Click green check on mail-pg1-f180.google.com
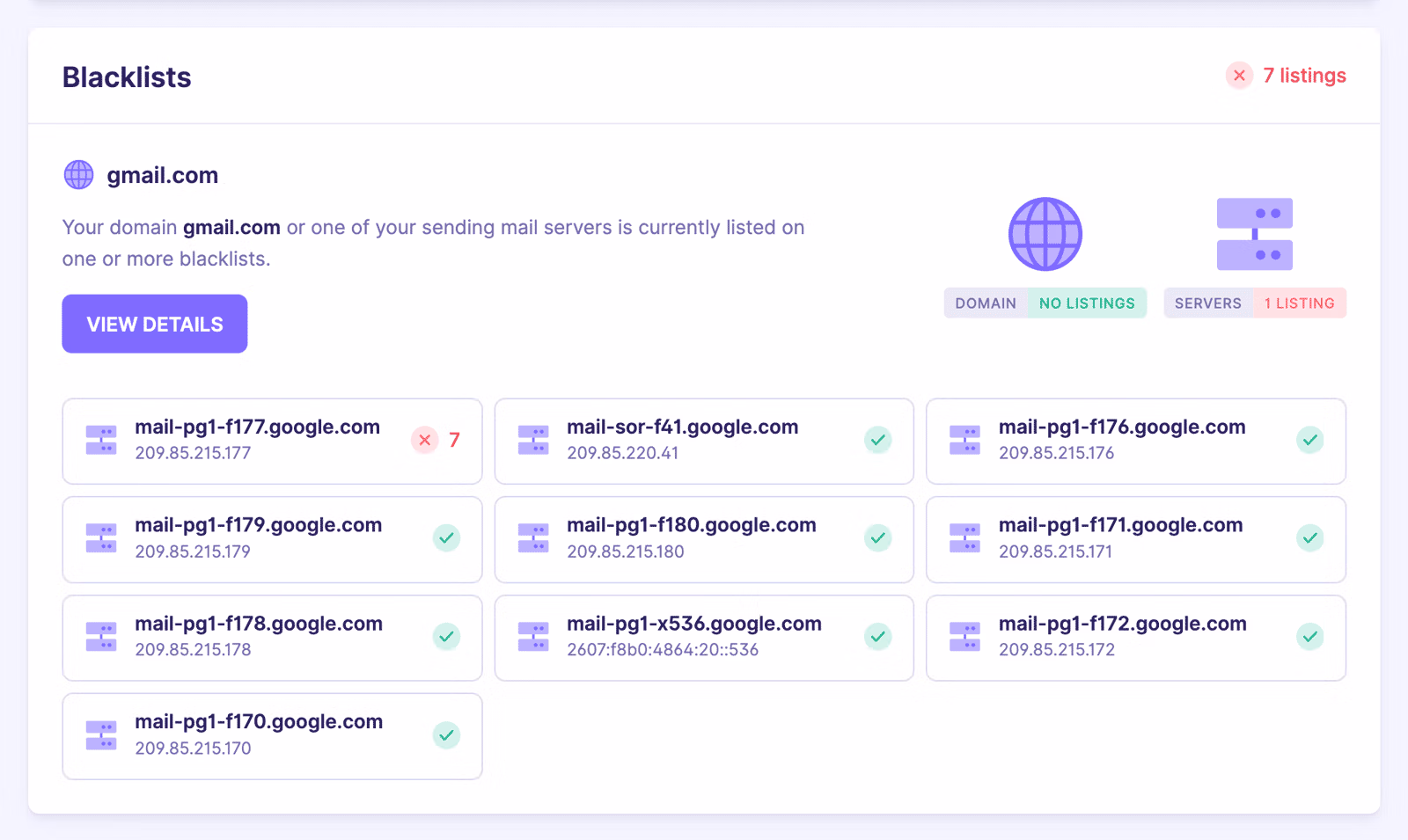Viewport: 1408px width, 840px height. [x=878, y=537]
